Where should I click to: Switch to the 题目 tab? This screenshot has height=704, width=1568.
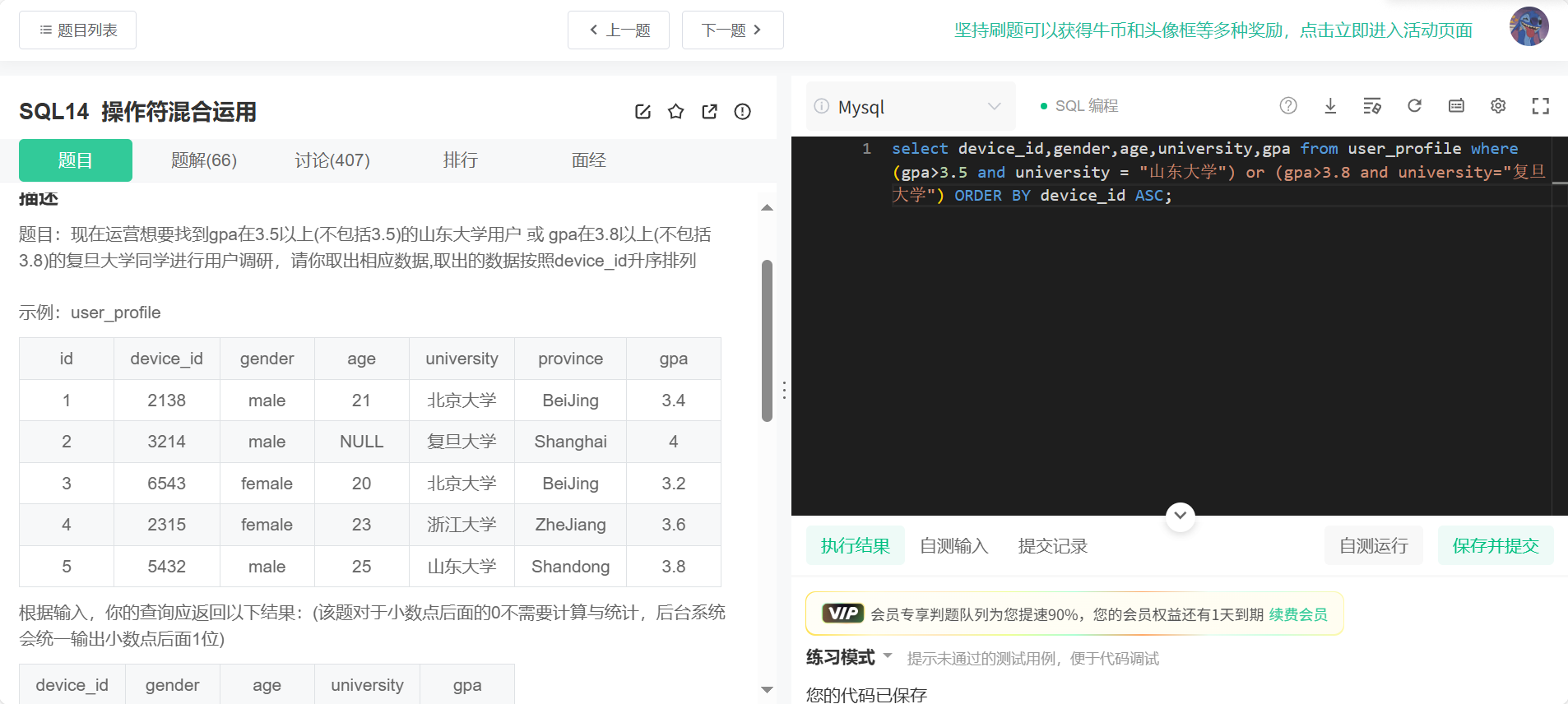click(76, 160)
